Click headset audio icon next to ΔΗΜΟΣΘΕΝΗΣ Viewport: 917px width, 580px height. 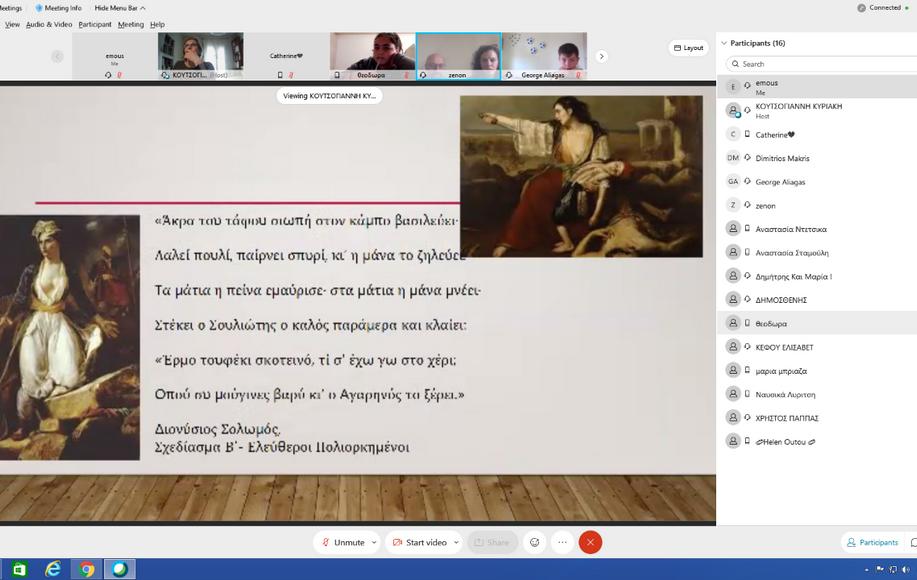tap(747, 299)
